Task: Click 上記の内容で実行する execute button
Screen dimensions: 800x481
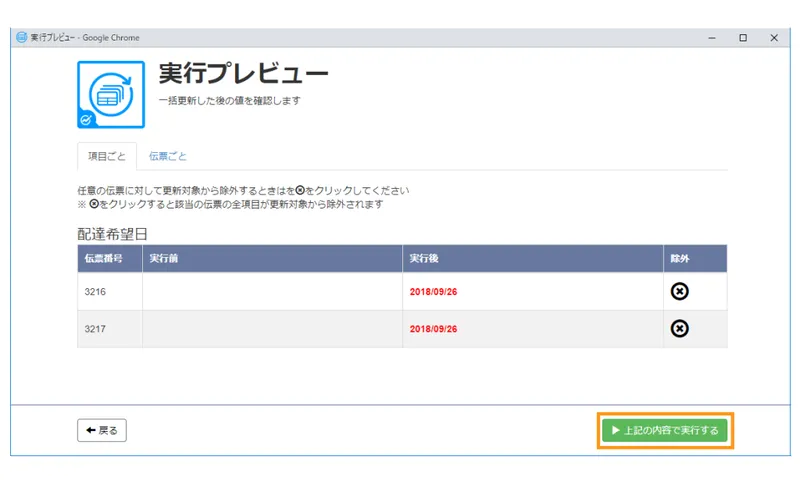Action: (x=665, y=431)
